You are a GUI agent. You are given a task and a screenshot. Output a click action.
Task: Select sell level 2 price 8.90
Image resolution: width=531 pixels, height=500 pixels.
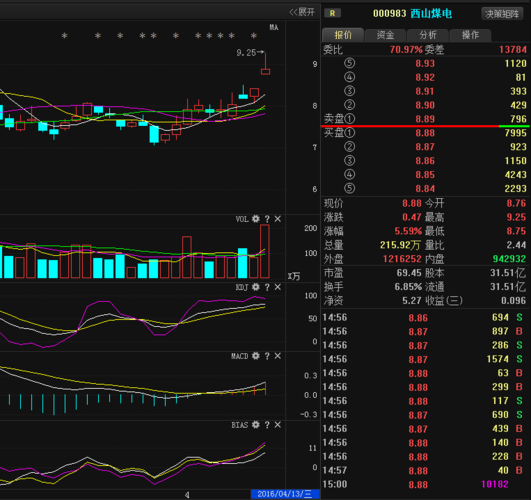[425, 105]
